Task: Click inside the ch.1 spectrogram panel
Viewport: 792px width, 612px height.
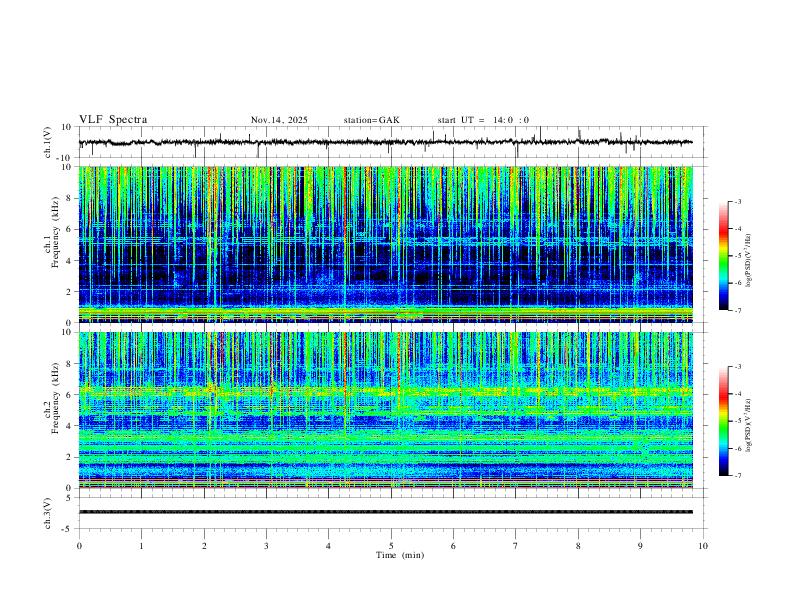Action: 385,244
